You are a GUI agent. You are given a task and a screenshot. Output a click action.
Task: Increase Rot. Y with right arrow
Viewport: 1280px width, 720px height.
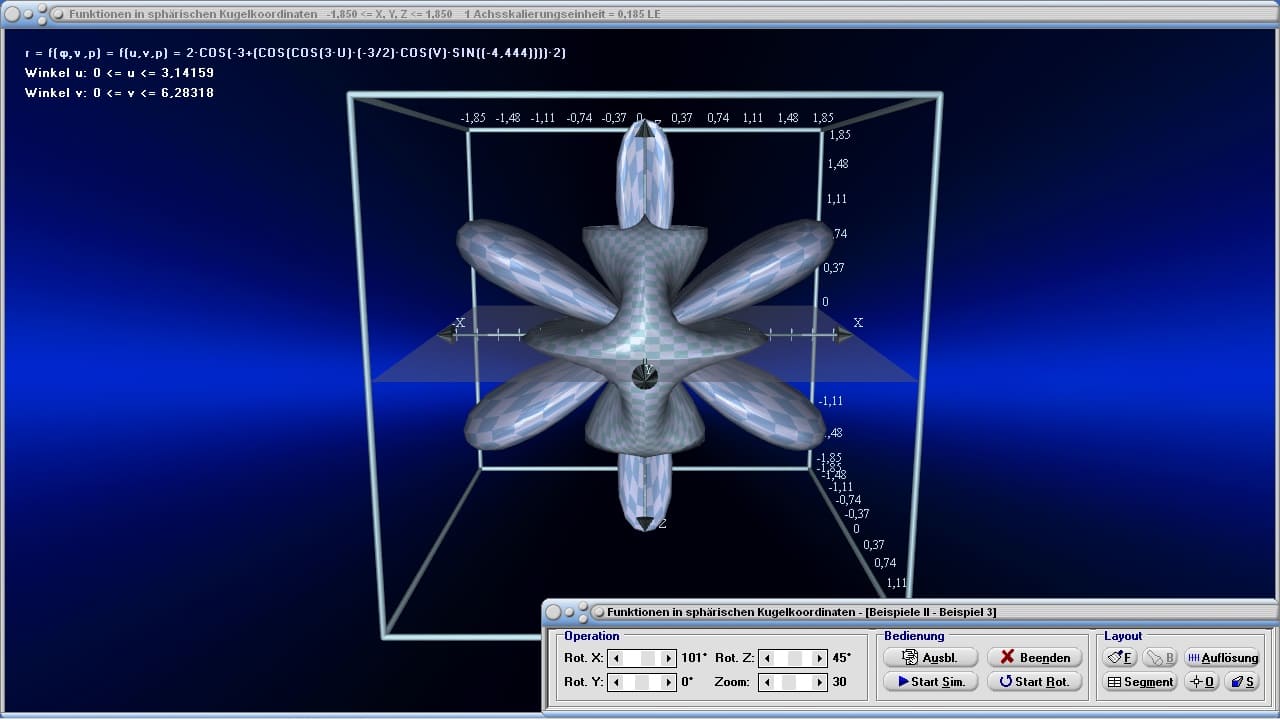(669, 682)
